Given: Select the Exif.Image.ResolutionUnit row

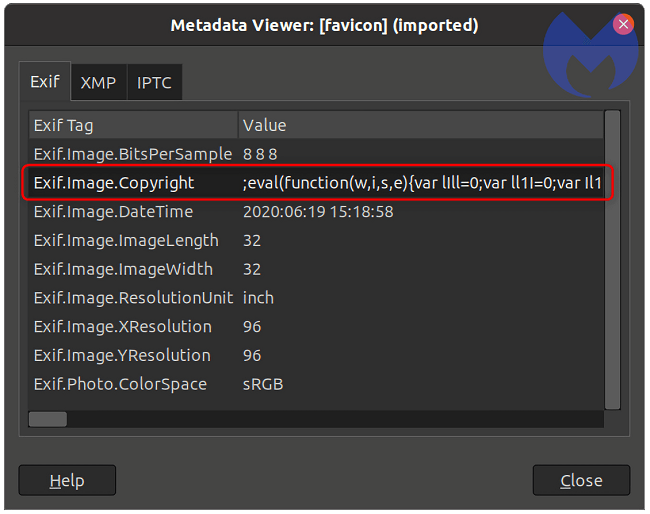Looking at the screenshot, I should (133, 298).
